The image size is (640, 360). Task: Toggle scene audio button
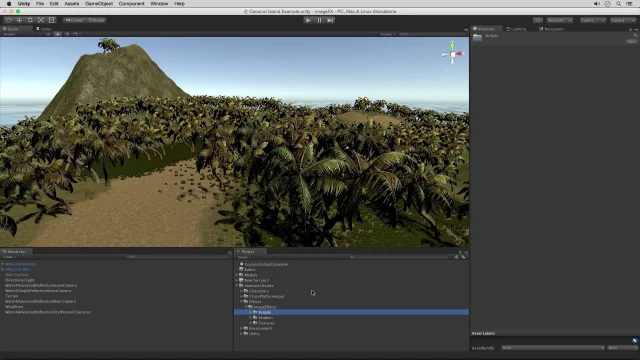[67, 34]
